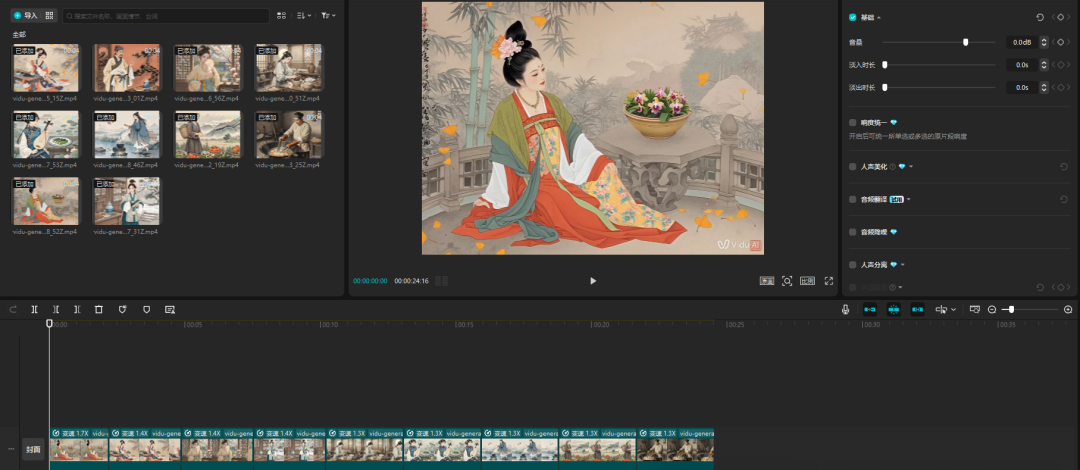Click the fade-out 0.0s stepper arrows

pos(1044,88)
